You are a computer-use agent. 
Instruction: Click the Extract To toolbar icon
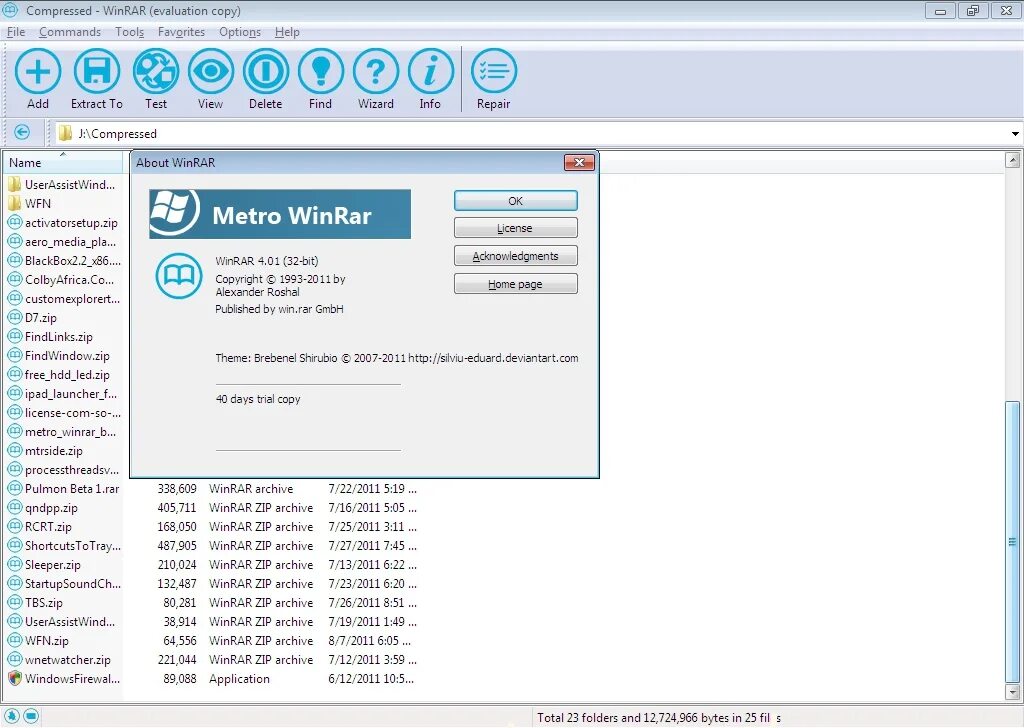tap(97, 71)
